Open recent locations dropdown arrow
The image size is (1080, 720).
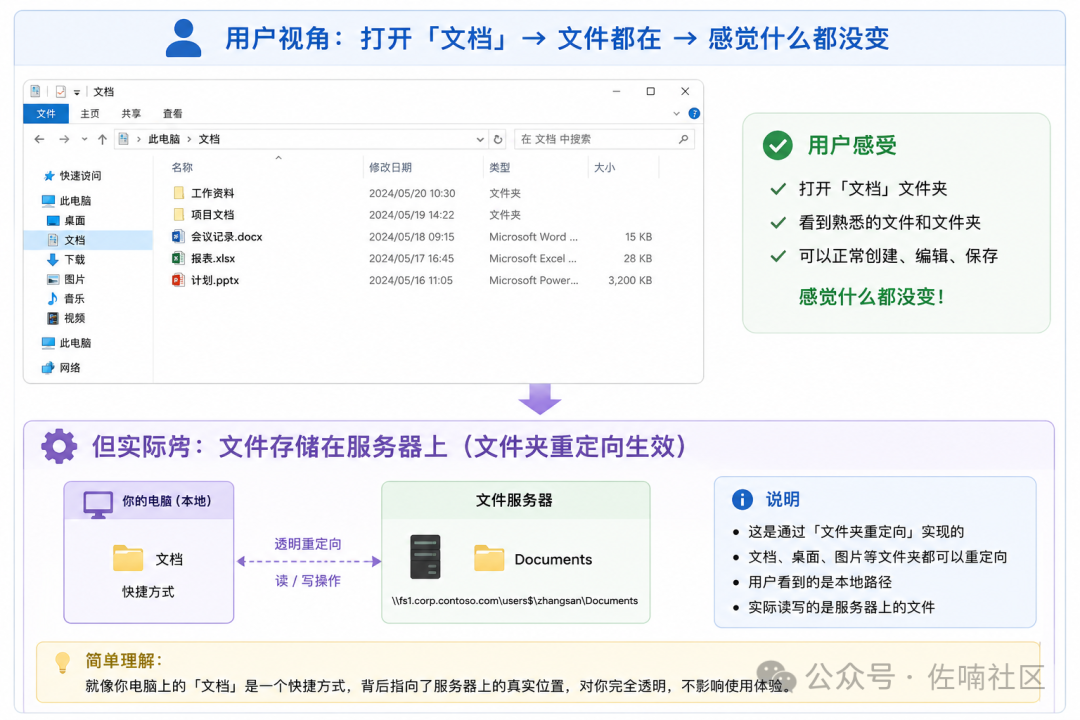(84, 139)
